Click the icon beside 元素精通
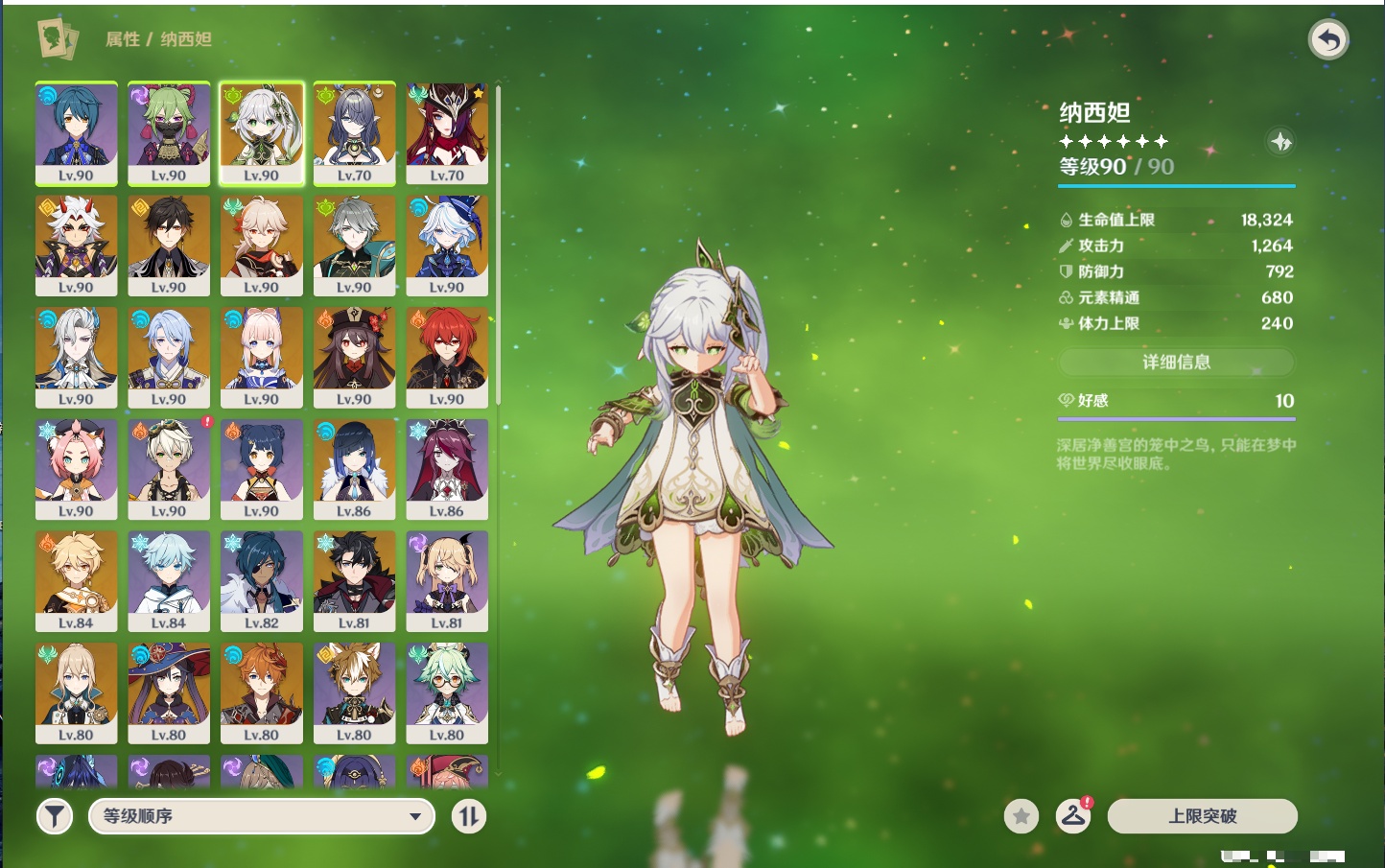The image size is (1385, 868). pos(1066,297)
